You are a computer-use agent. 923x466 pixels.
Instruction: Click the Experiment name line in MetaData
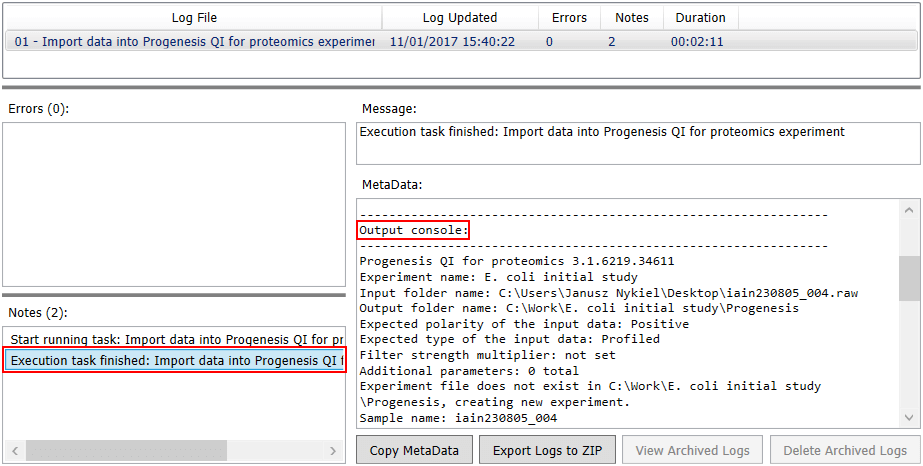(498, 277)
